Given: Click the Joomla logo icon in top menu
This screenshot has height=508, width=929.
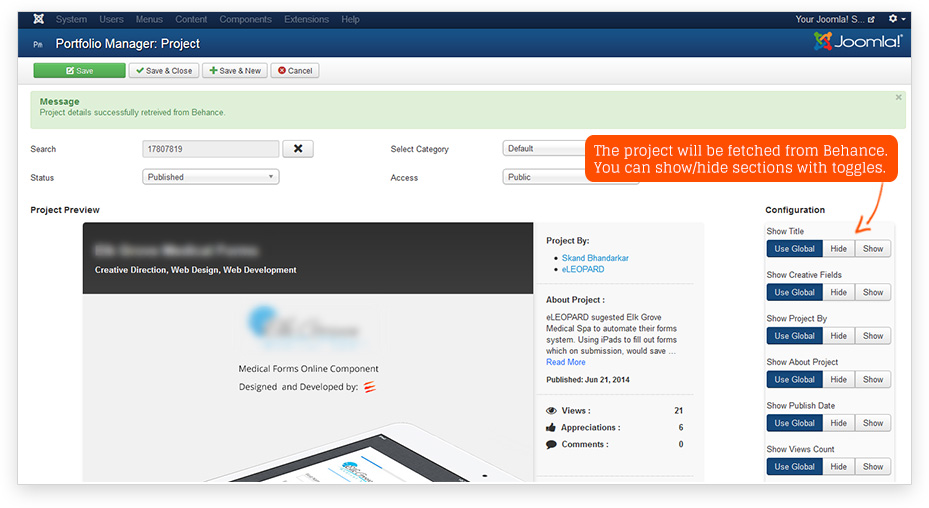Looking at the screenshot, I should pos(38,19).
